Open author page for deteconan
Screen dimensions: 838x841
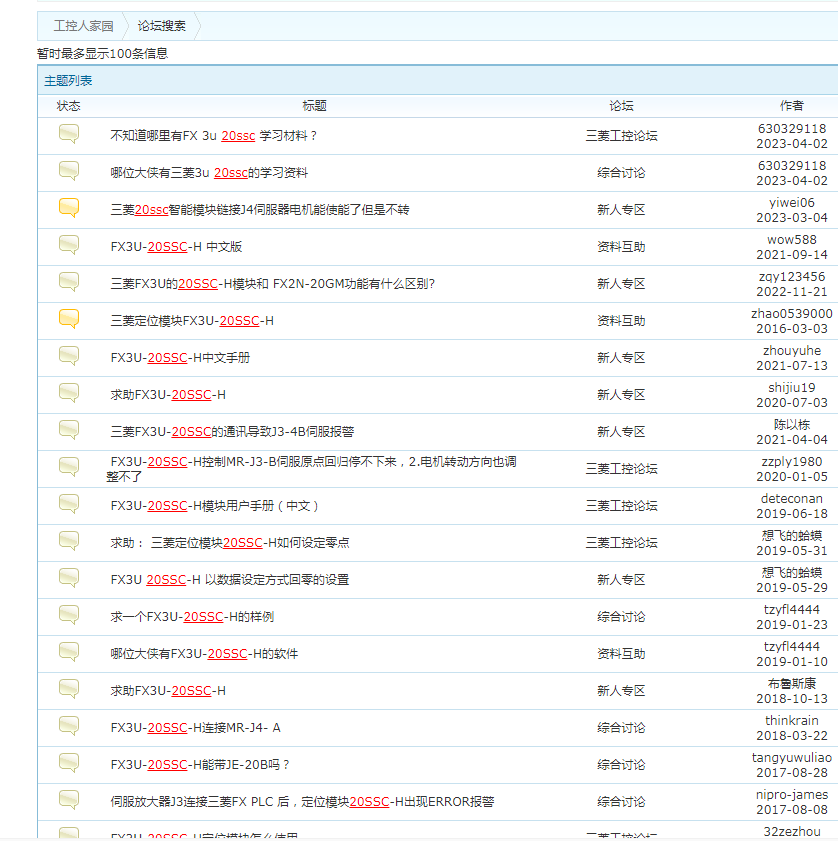[x=791, y=499]
